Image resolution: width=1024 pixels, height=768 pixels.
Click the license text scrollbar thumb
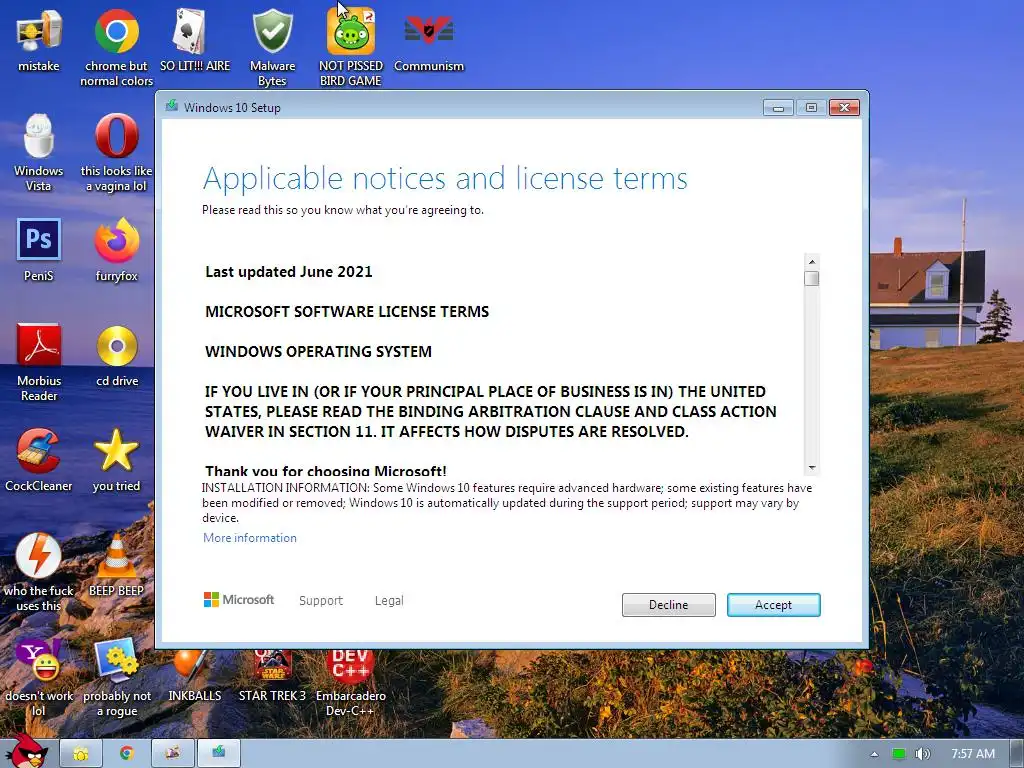coord(812,278)
